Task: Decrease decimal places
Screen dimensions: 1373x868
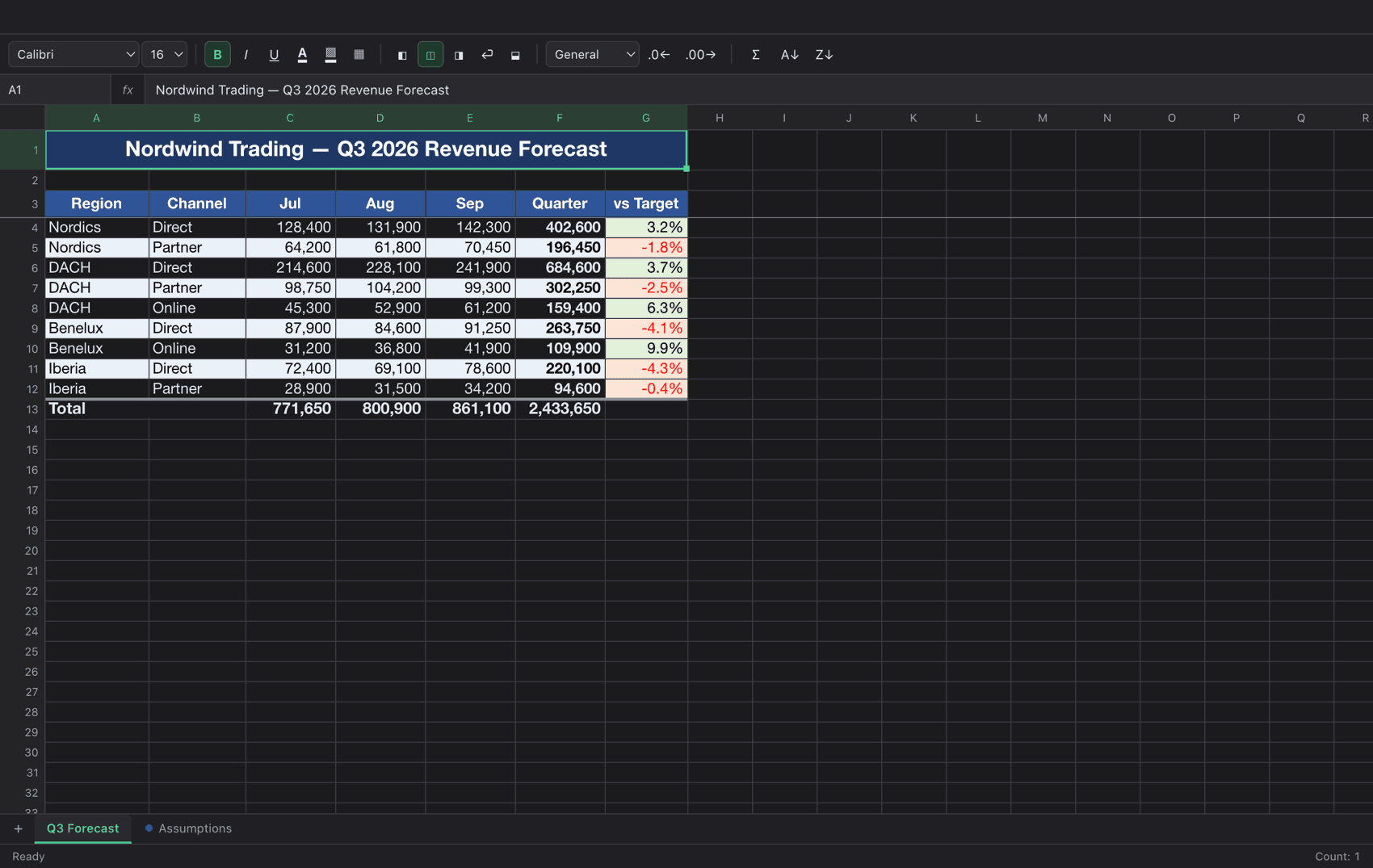Action: pos(659,54)
